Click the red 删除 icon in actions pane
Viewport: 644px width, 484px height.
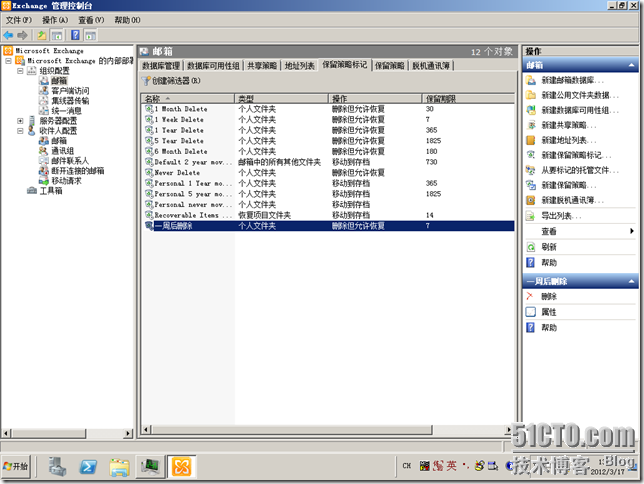pyautogui.click(x=531, y=297)
